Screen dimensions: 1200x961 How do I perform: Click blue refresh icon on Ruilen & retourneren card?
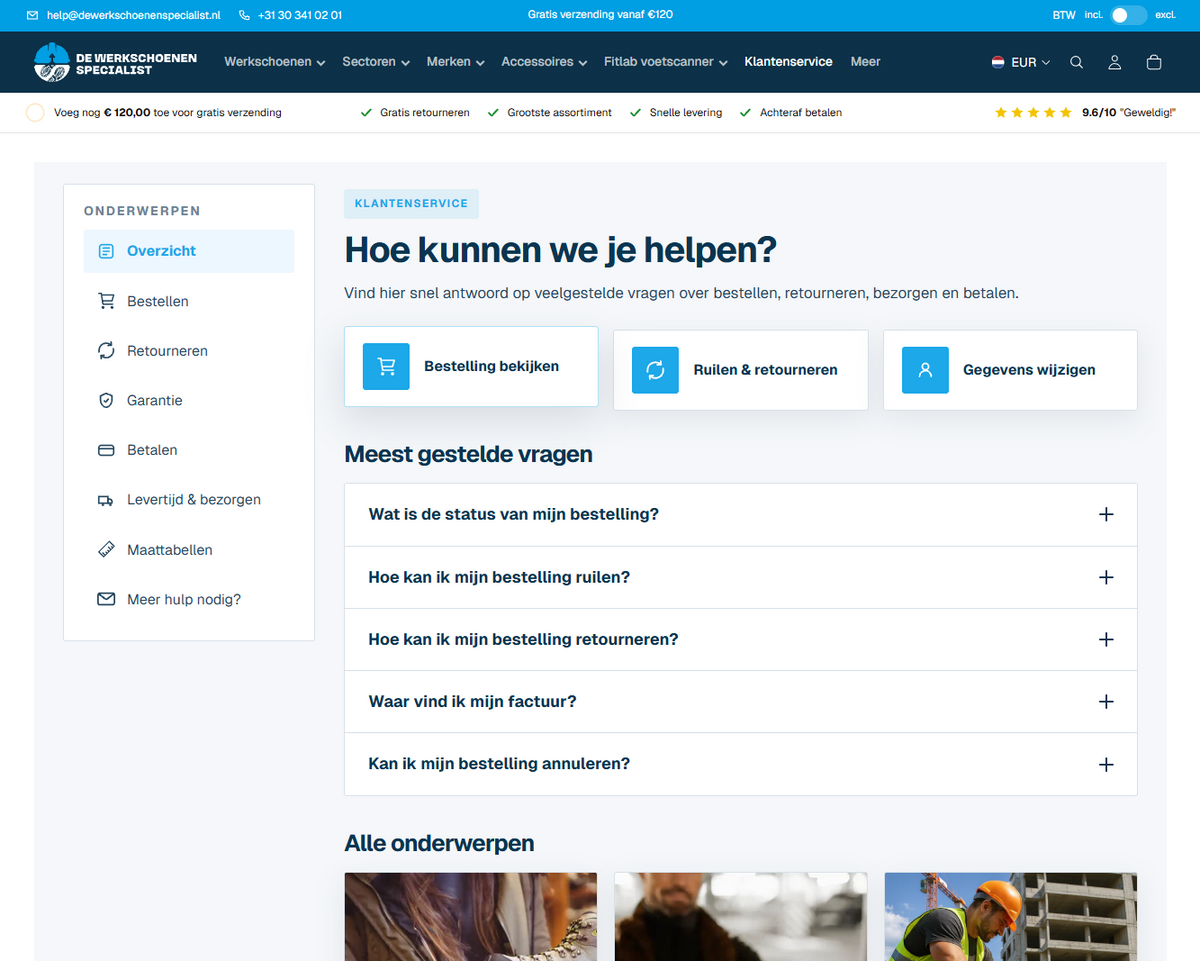pyautogui.click(x=655, y=370)
